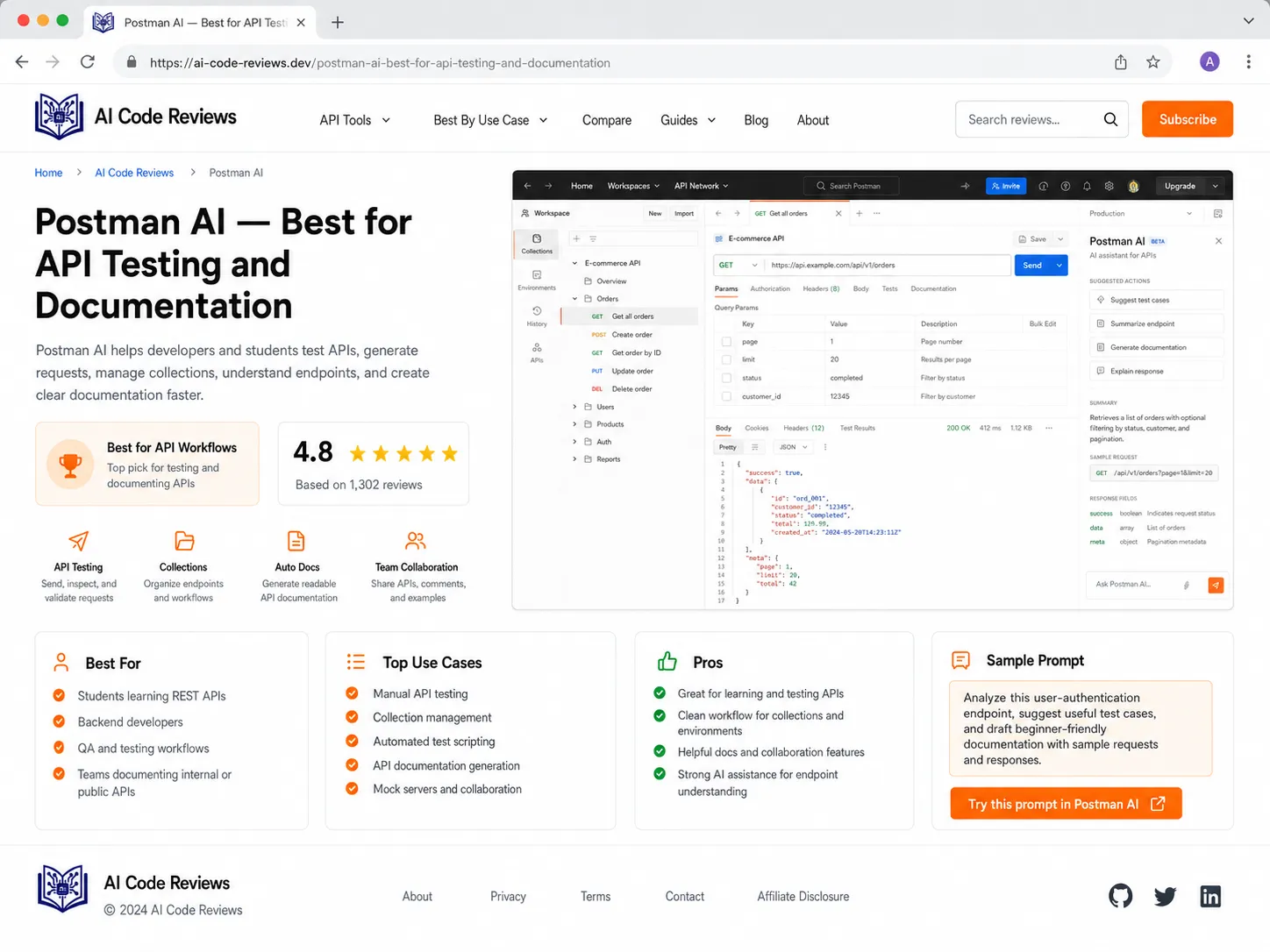Viewport: 1270px width, 952px height.
Task: Check the page query param checkbox
Action: pyautogui.click(x=726, y=342)
